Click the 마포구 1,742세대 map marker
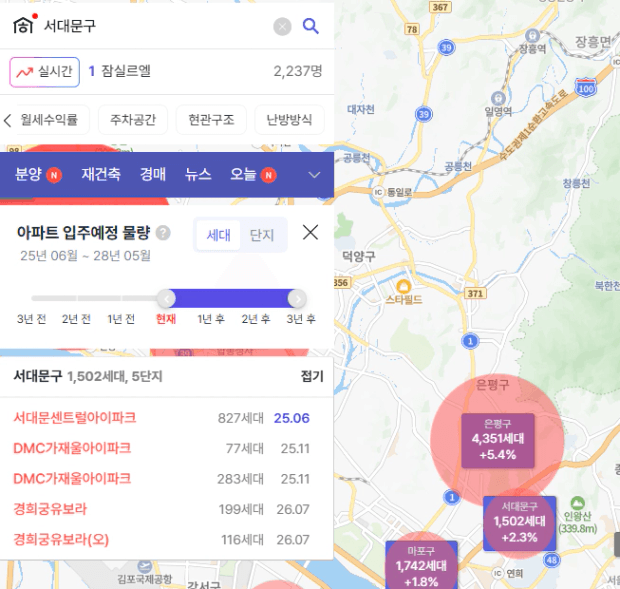Viewport: 620px width, 589px height. (x=422, y=565)
